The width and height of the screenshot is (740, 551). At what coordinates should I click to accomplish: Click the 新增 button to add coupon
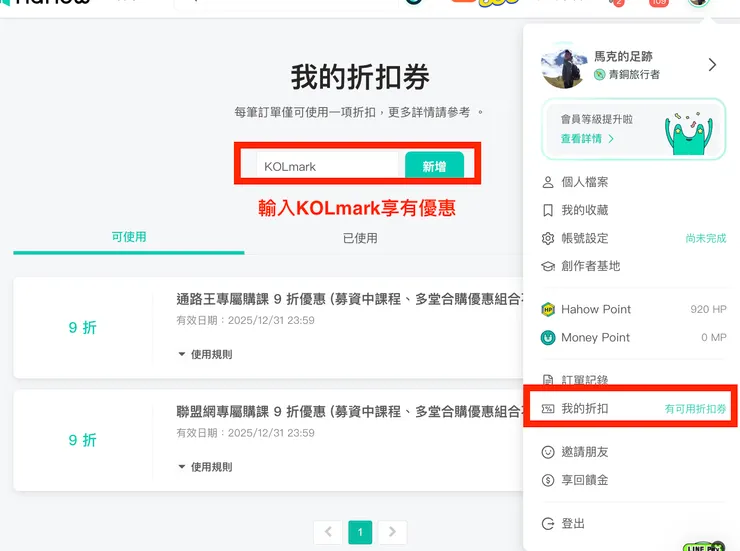[434, 166]
